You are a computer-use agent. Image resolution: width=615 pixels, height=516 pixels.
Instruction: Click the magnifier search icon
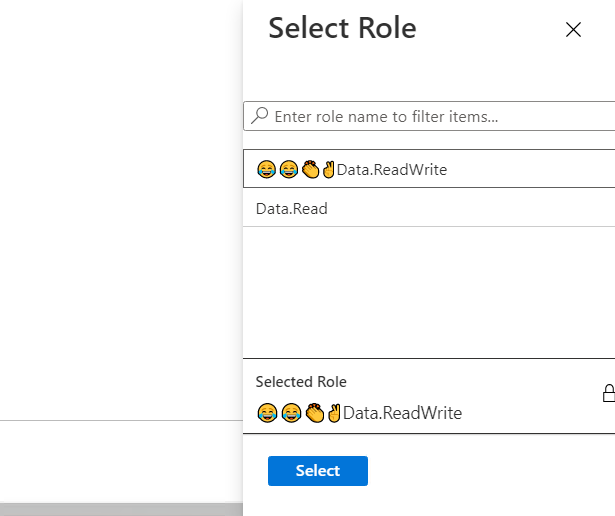[260, 116]
